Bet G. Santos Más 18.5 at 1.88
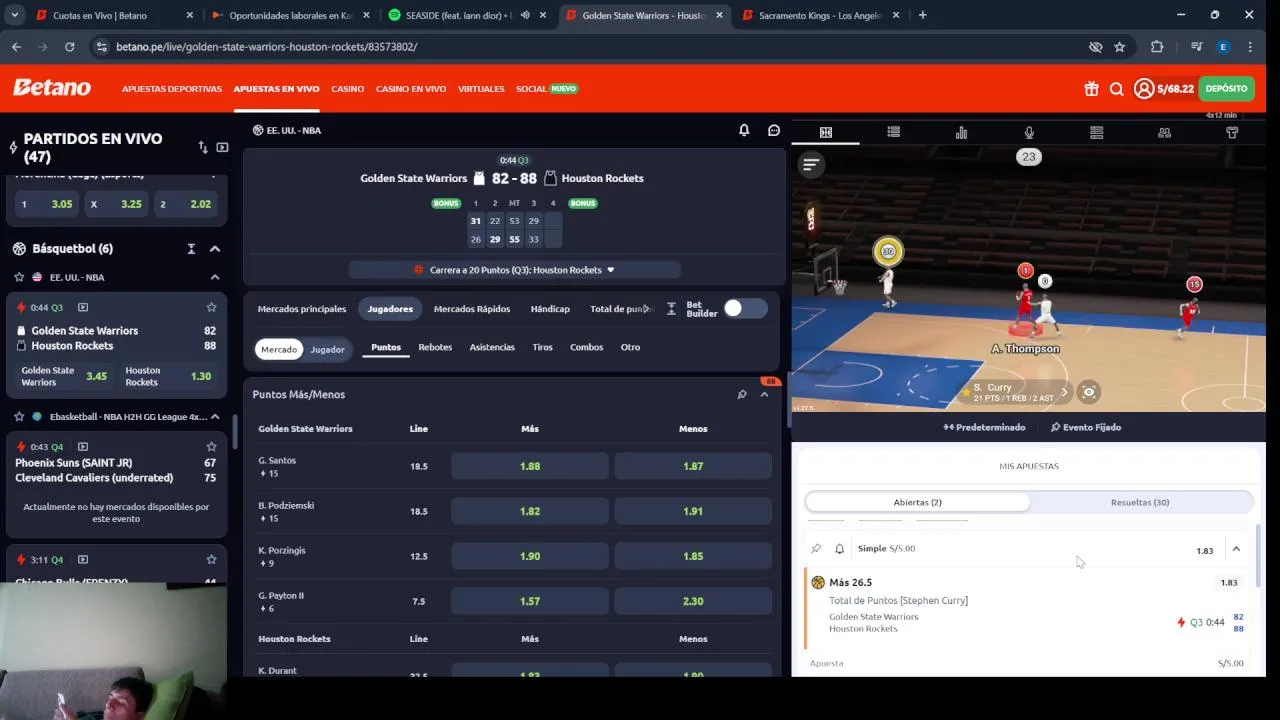1280x720 pixels. (x=530, y=466)
